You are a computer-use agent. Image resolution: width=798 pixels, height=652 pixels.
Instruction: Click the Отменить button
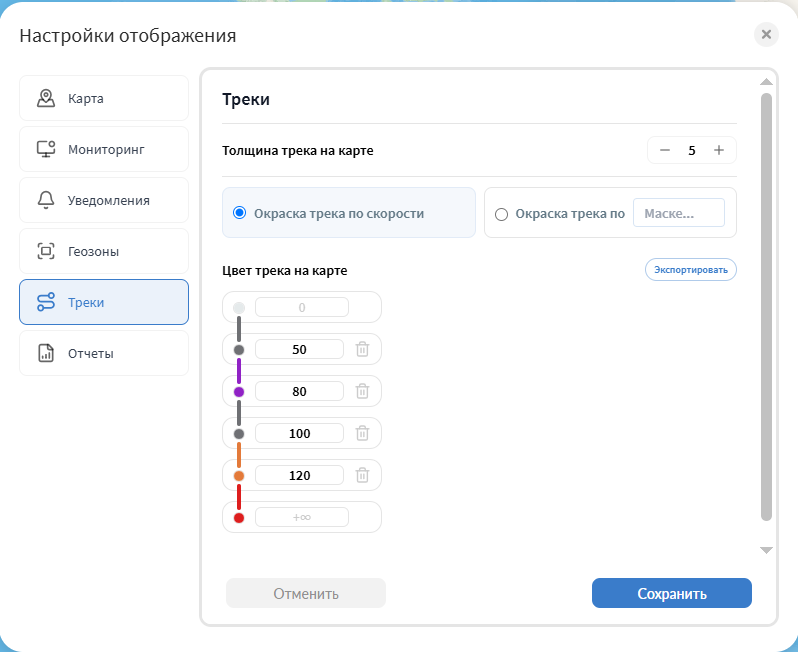[x=306, y=593]
